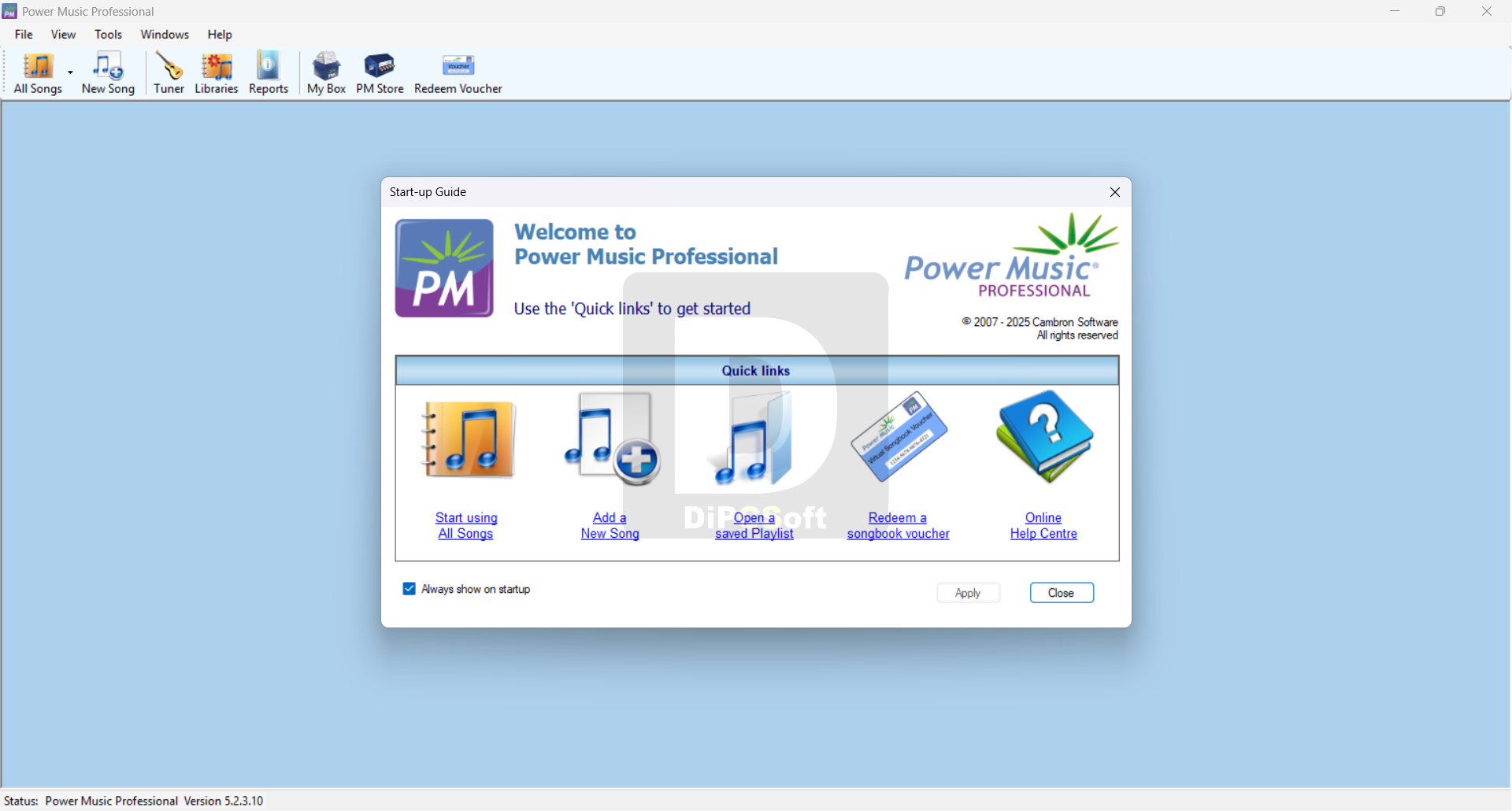Click the Quick links header bar
The width and height of the screenshot is (1512, 811).
click(x=757, y=371)
